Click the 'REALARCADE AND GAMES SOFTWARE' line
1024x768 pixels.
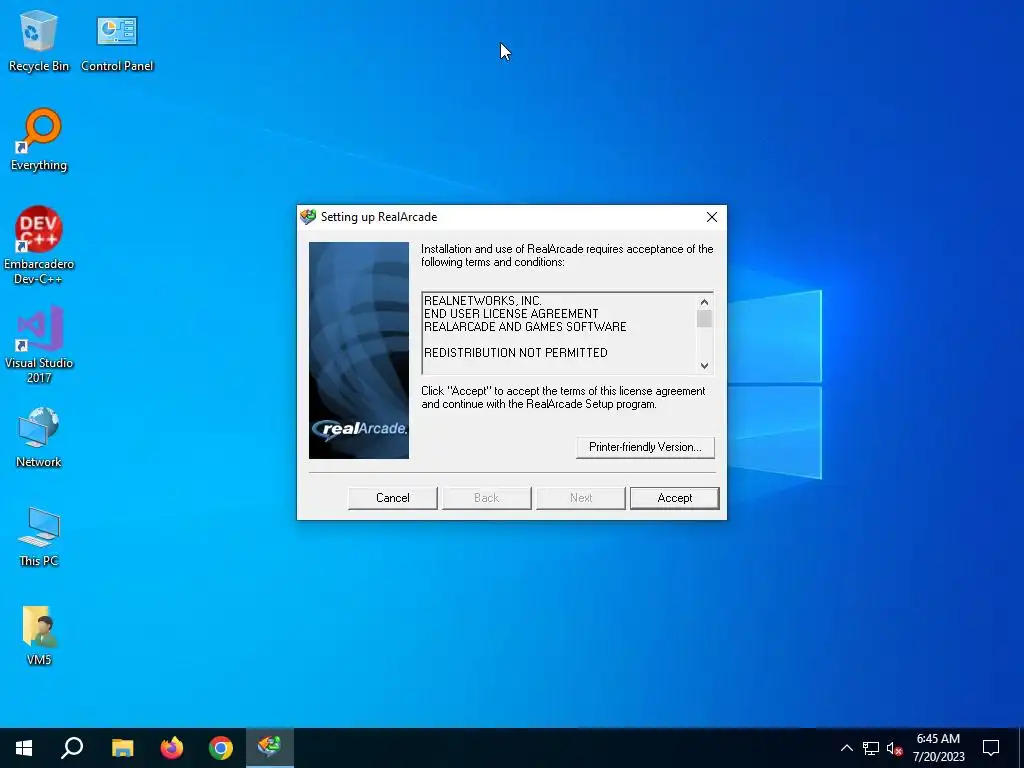(526, 327)
